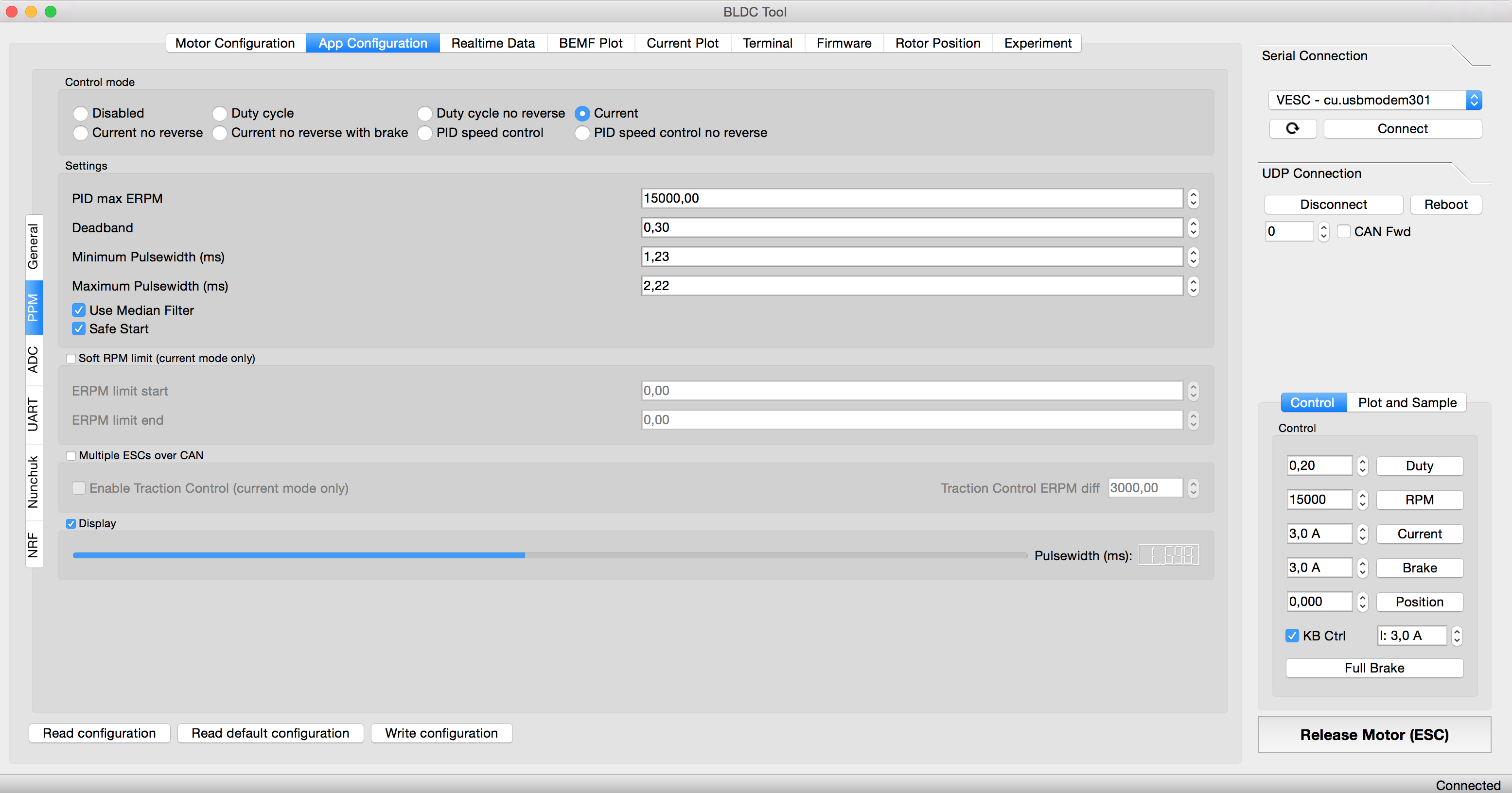
Task: Switch to the Realtime Data tab
Action: click(x=492, y=43)
